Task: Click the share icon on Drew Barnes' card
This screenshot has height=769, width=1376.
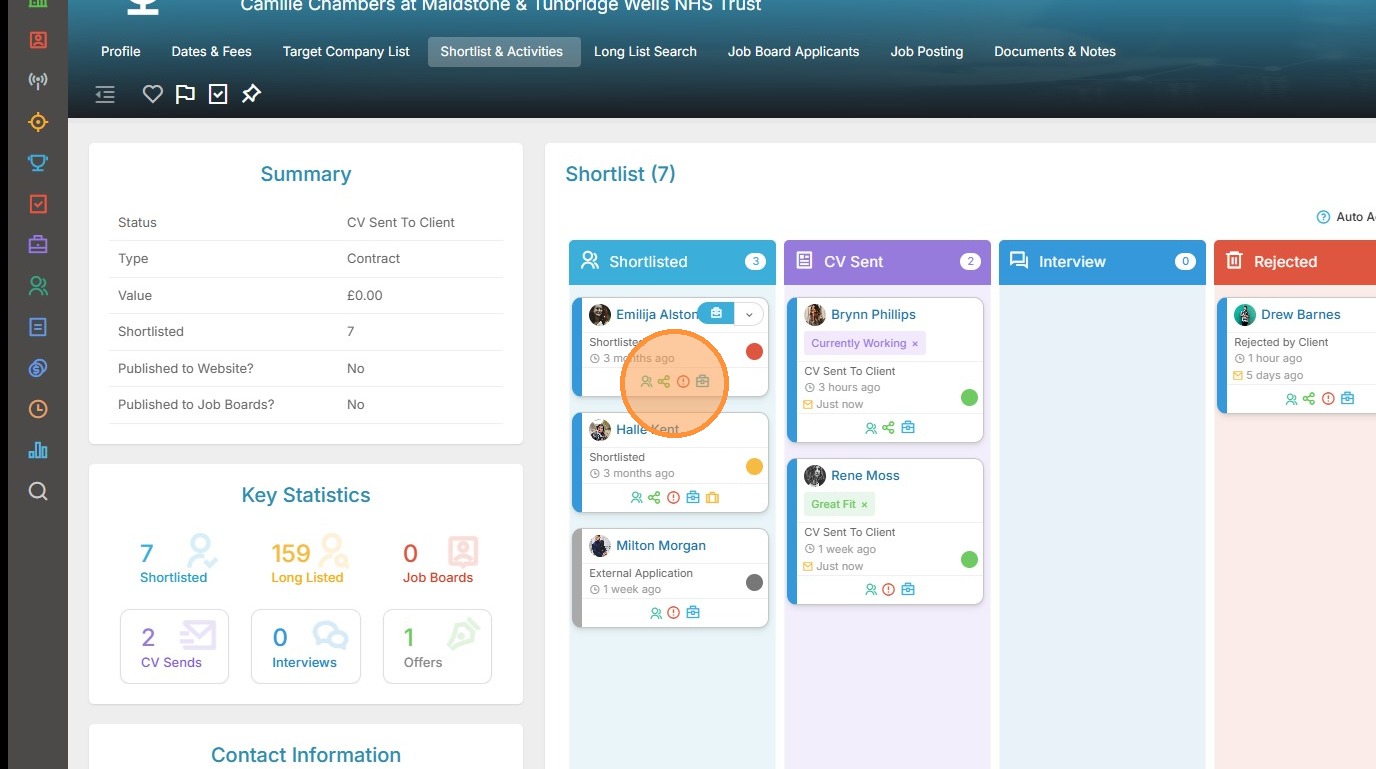Action: [x=1309, y=399]
